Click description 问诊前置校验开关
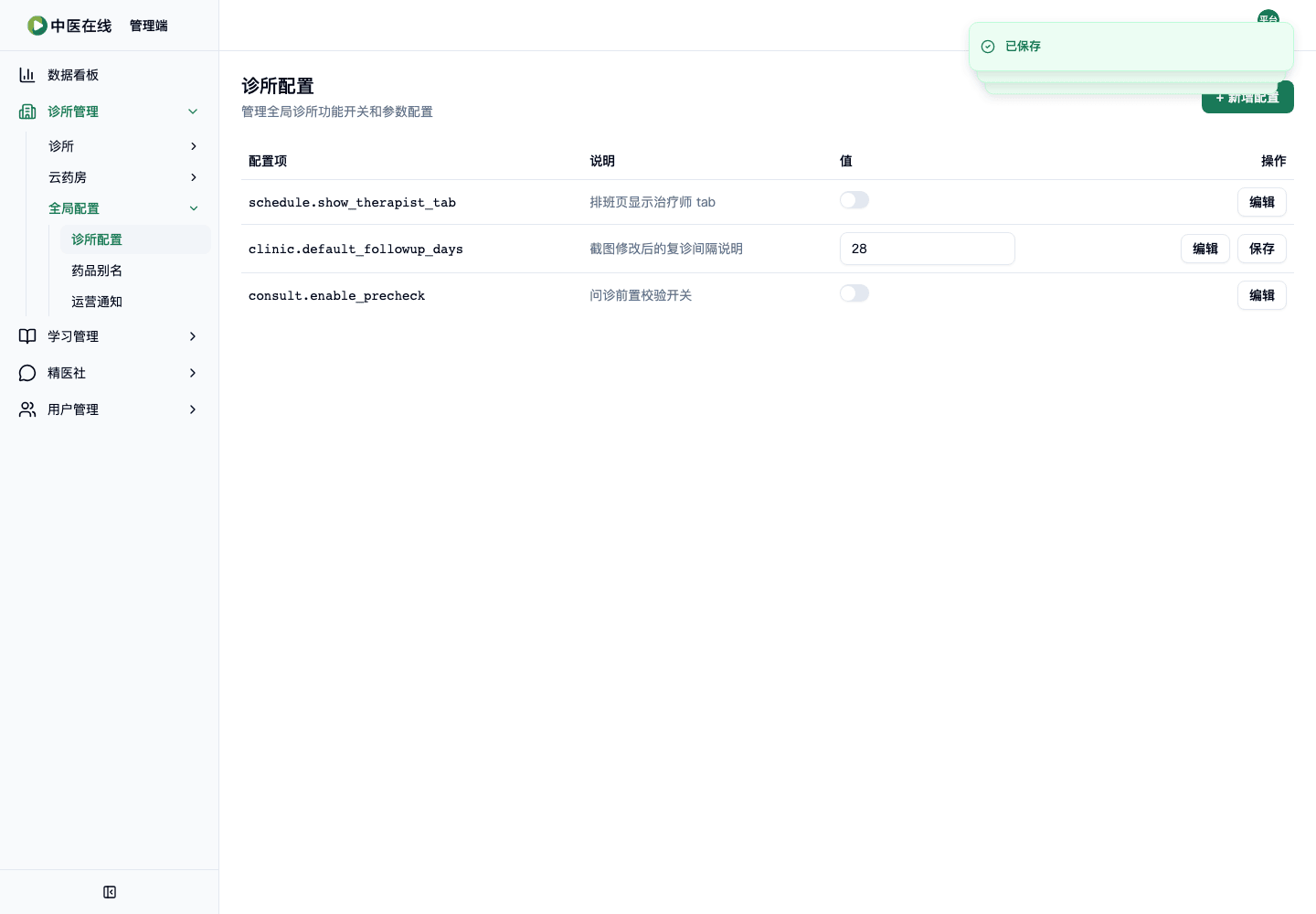 pos(641,295)
